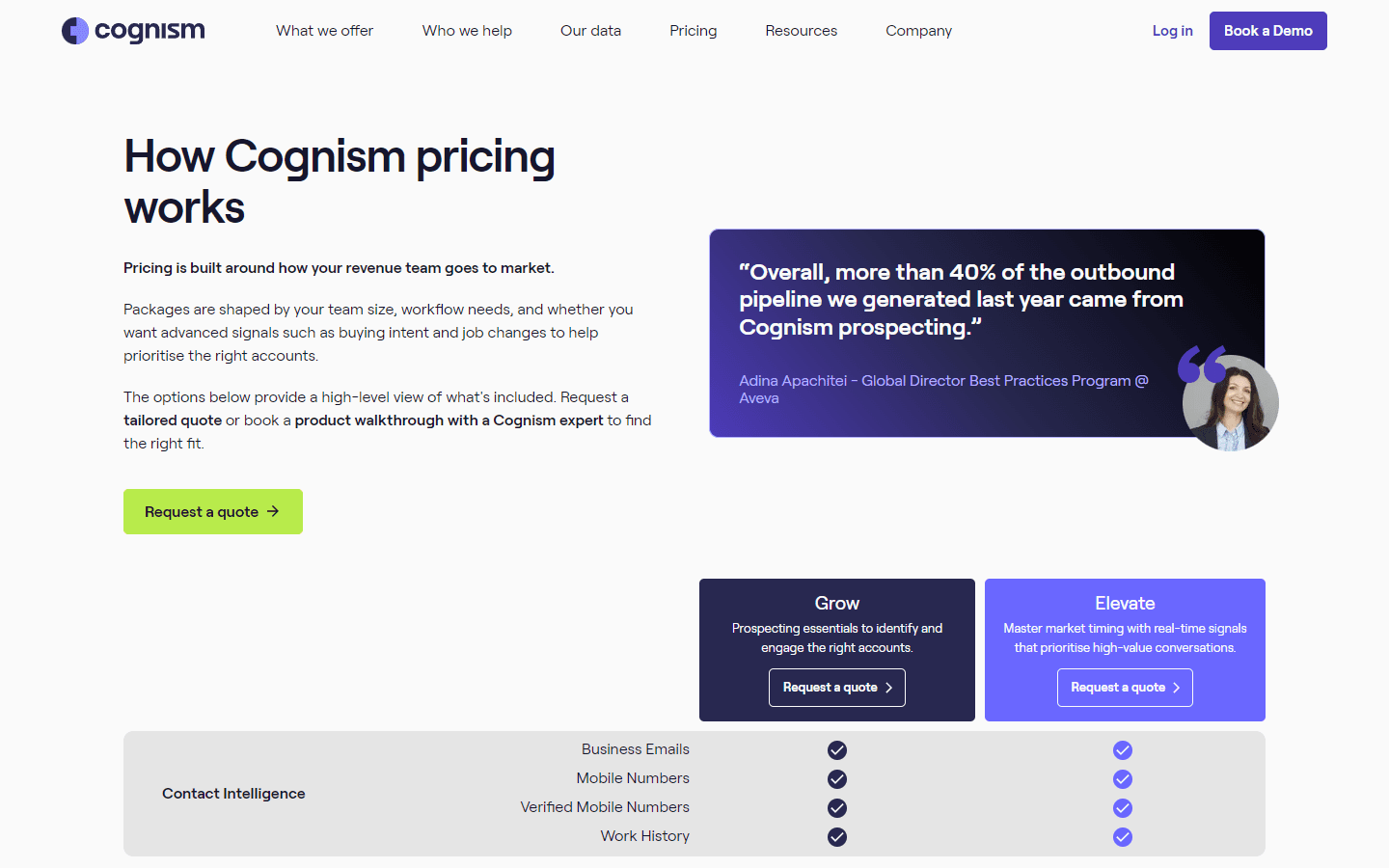Click the Work History checkmark in Grow column
The image size is (1389, 868).
[836, 837]
